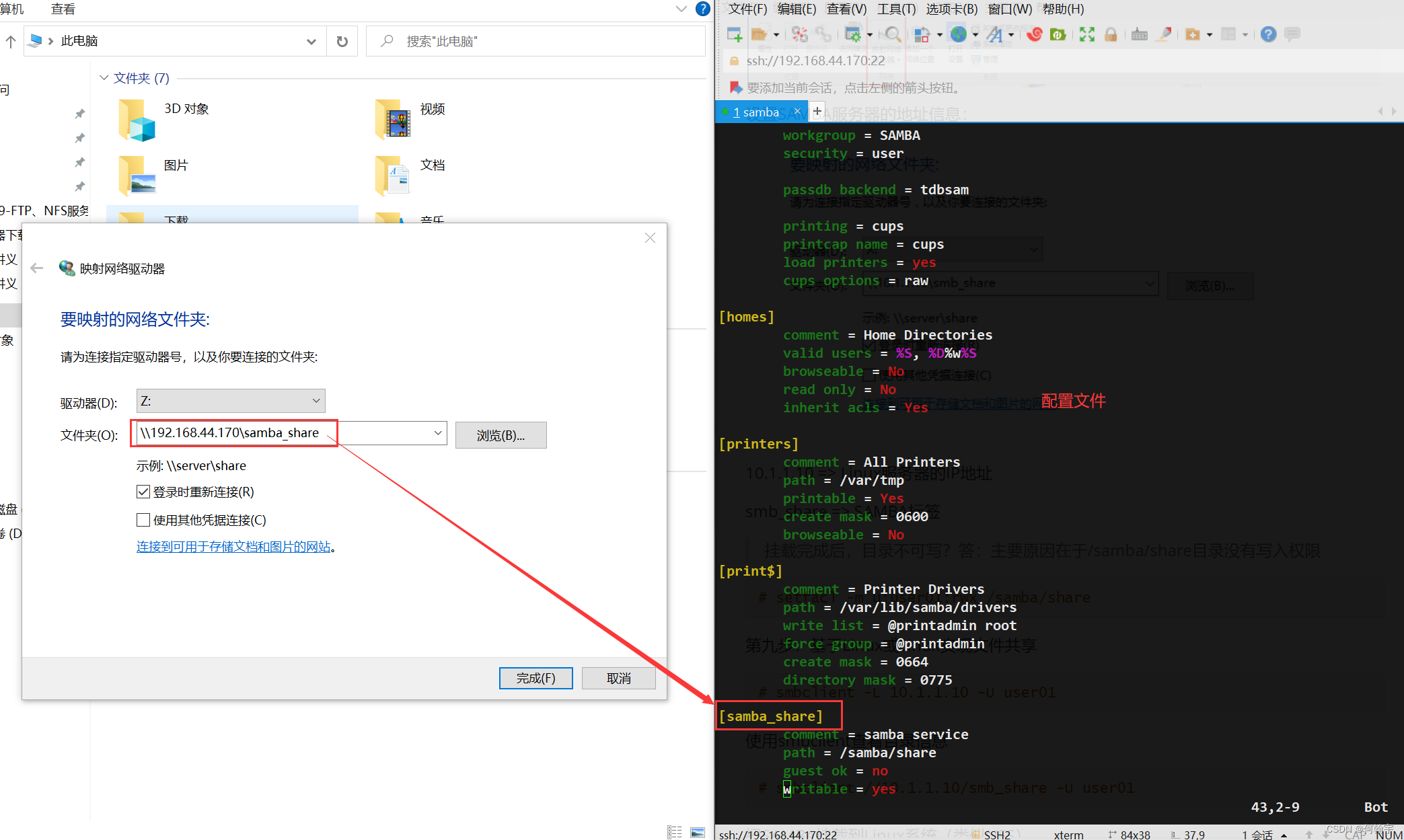The width and height of the screenshot is (1404, 840).
Task: Click the New Session icon in Xshell toolbar
Action: pyautogui.click(x=735, y=34)
